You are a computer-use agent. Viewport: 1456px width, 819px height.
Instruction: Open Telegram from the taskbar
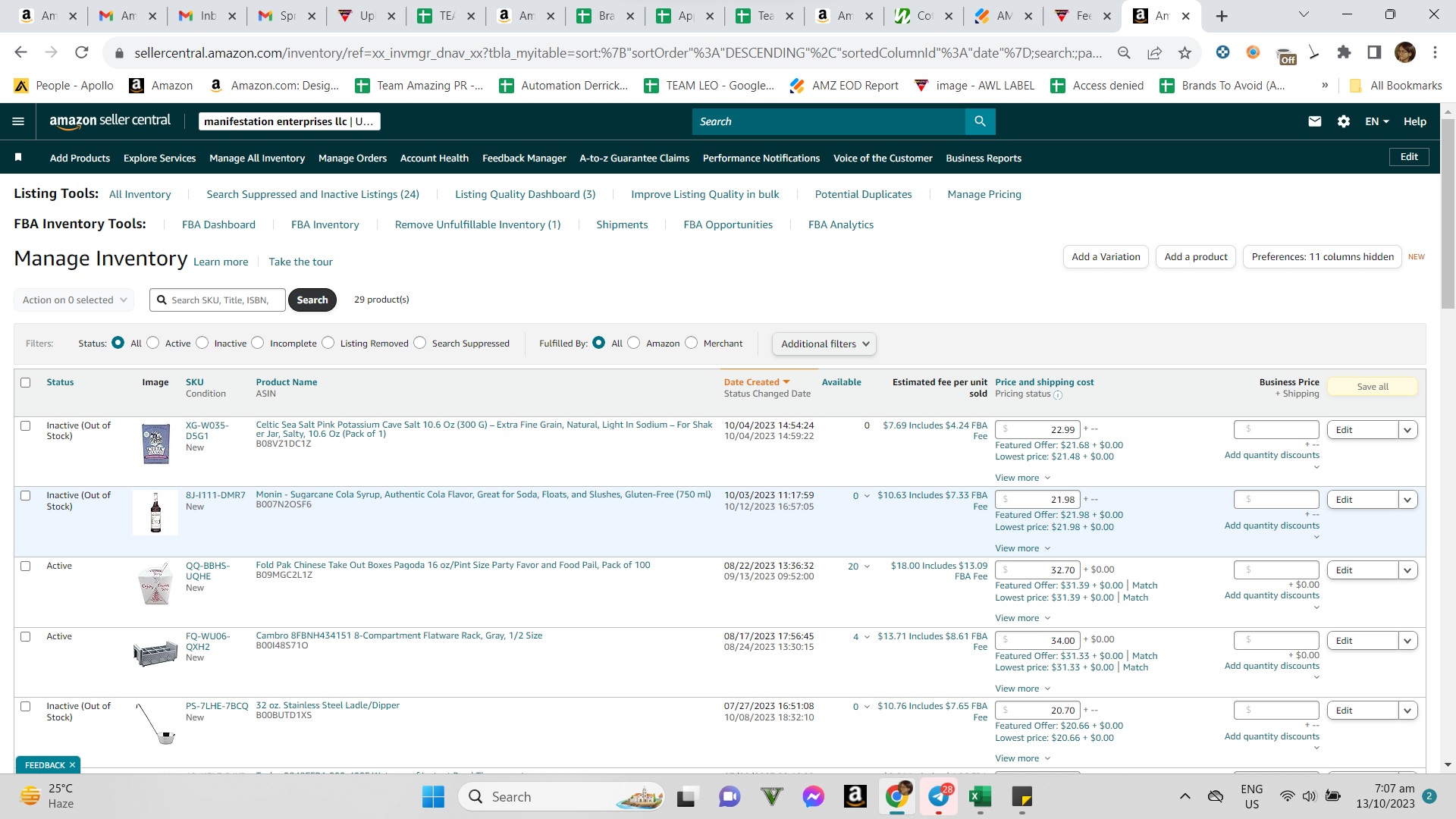(940, 796)
